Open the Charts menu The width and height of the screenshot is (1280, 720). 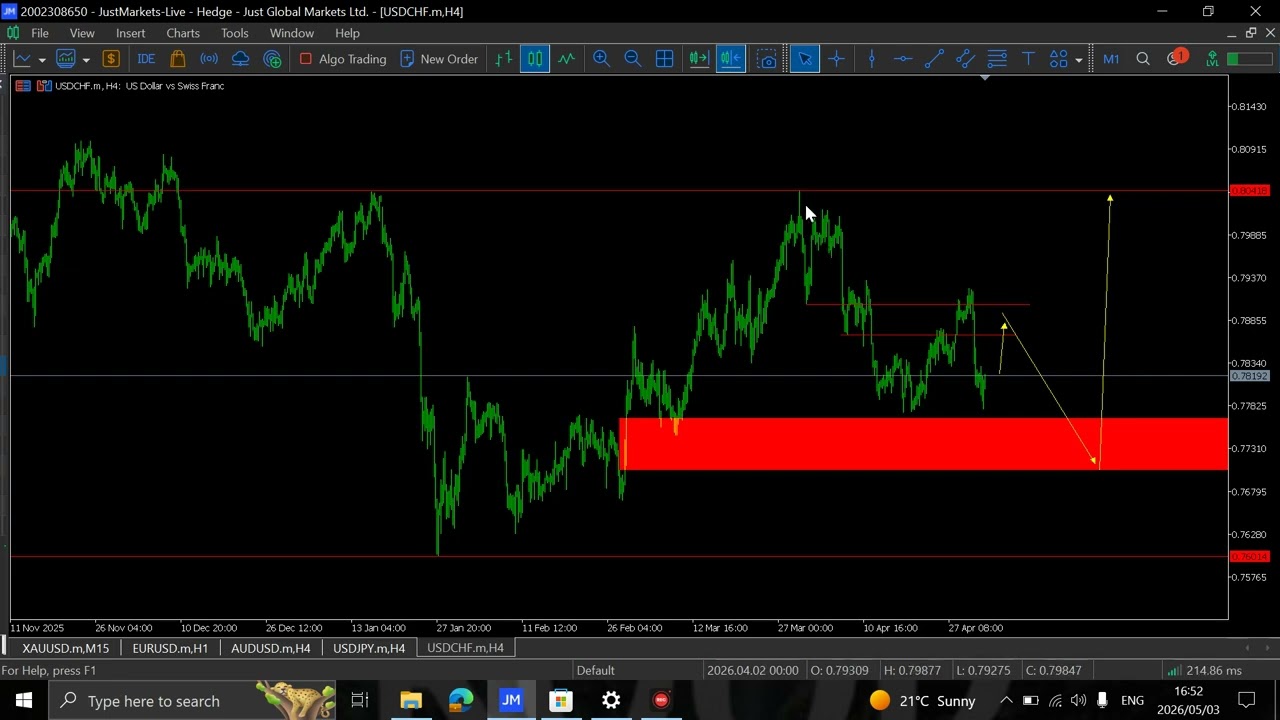pos(183,33)
